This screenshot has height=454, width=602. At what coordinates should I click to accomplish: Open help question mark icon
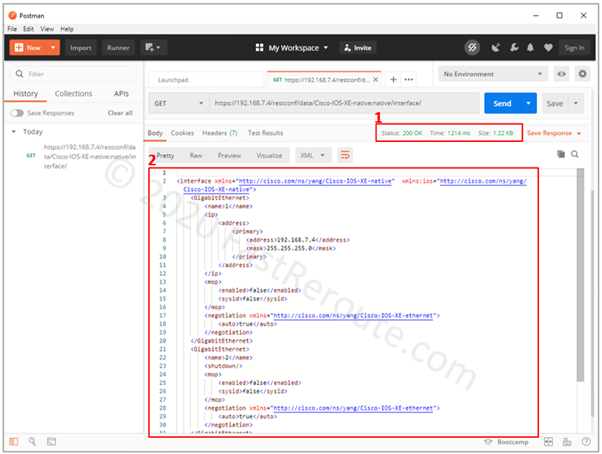pos(586,442)
